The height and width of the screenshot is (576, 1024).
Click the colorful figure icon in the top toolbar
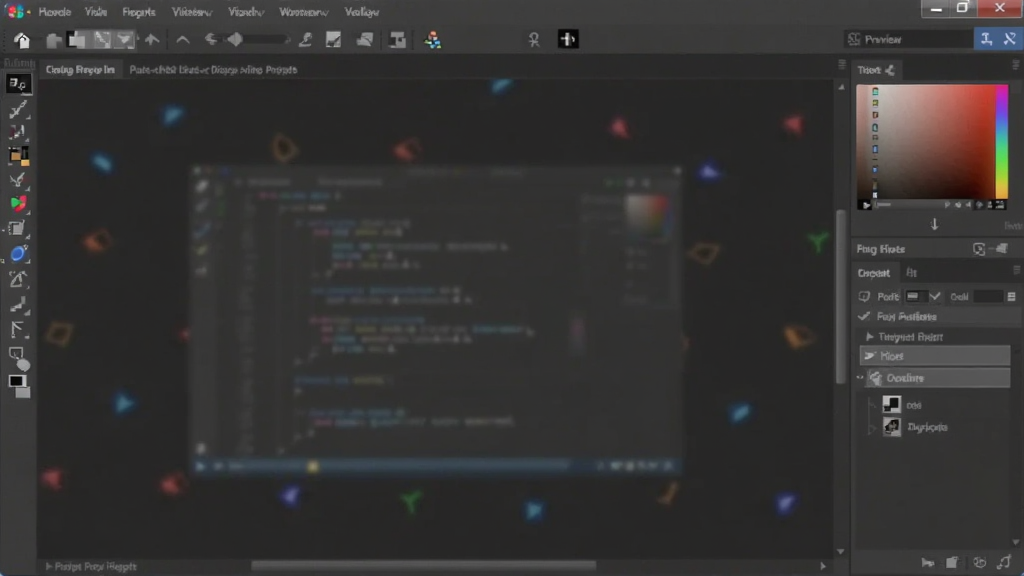[x=432, y=40]
